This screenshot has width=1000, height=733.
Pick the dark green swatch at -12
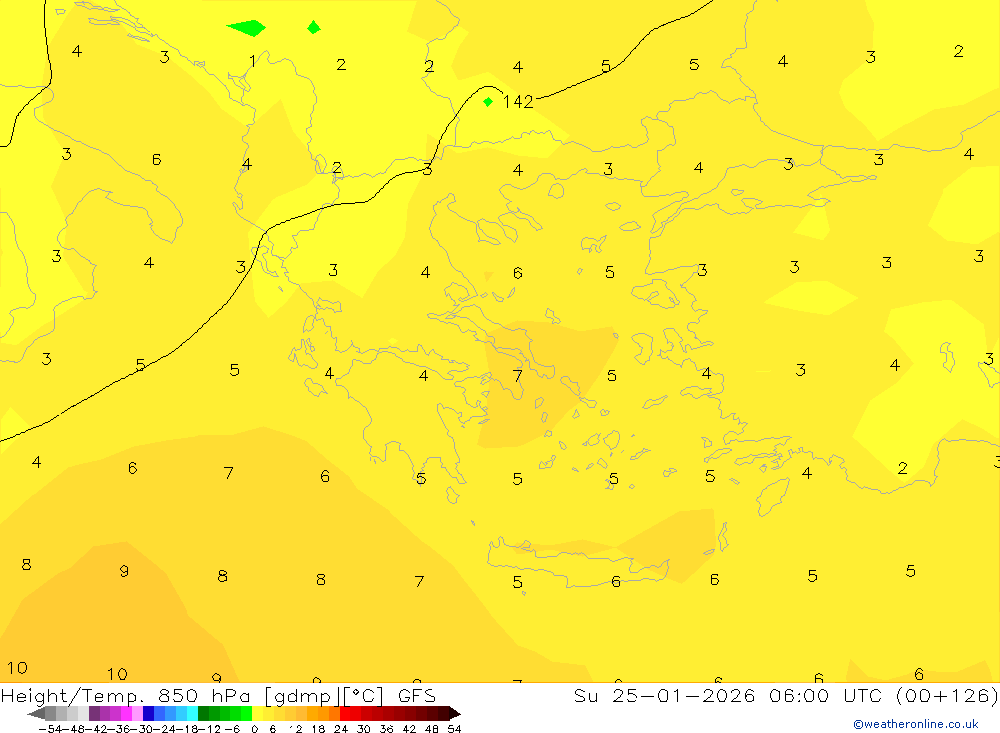pyautogui.click(x=203, y=713)
